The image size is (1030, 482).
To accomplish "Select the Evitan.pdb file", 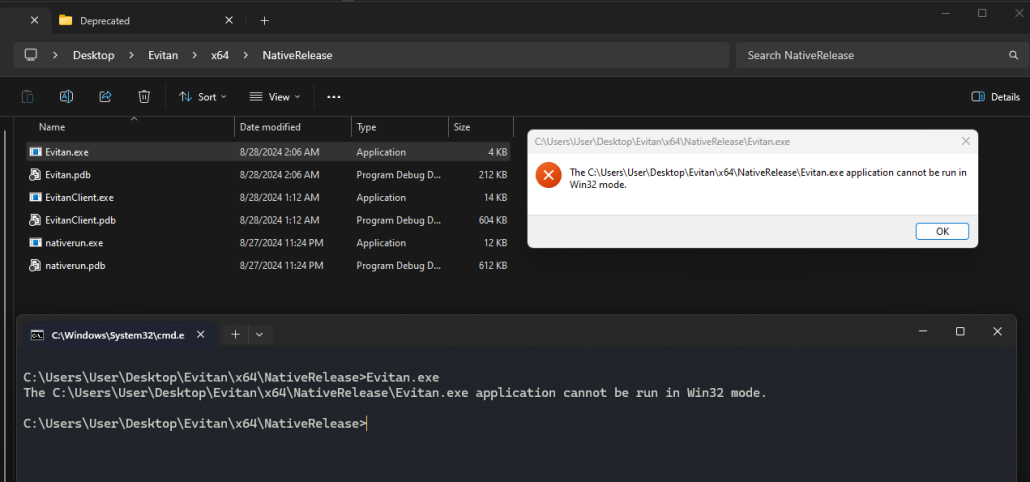I will (x=67, y=175).
